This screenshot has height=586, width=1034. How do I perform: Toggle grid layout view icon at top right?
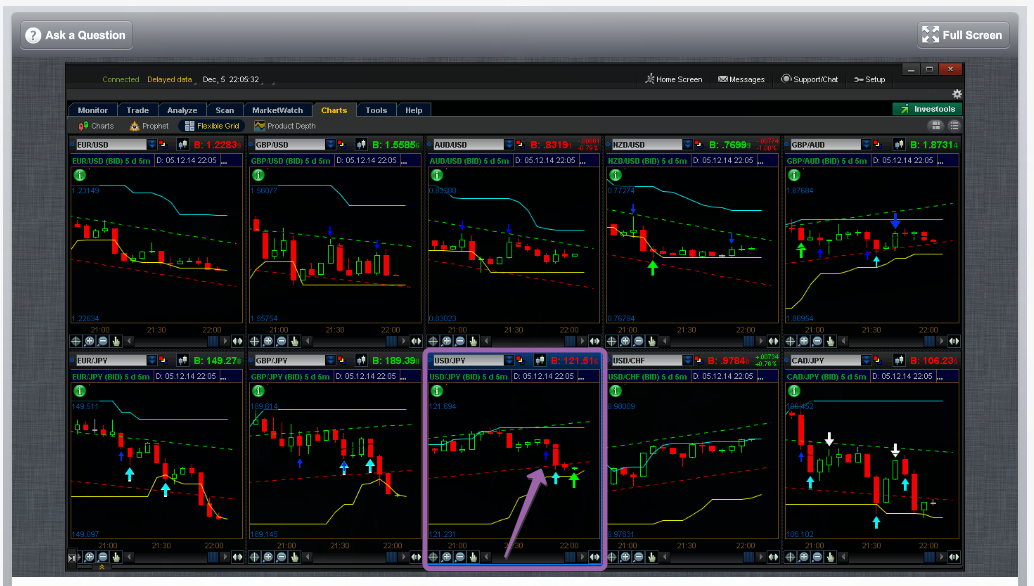coord(937,126)
